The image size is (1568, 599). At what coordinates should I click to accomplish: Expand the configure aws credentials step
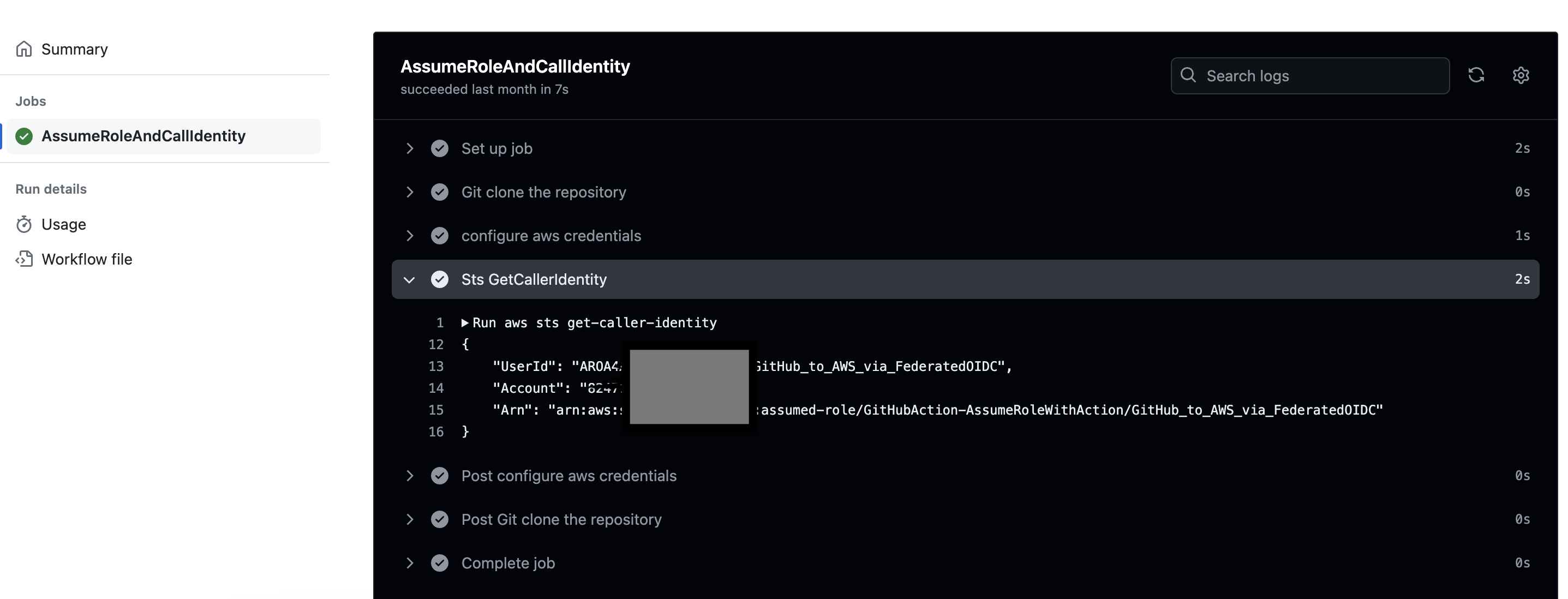pos(409,236)
